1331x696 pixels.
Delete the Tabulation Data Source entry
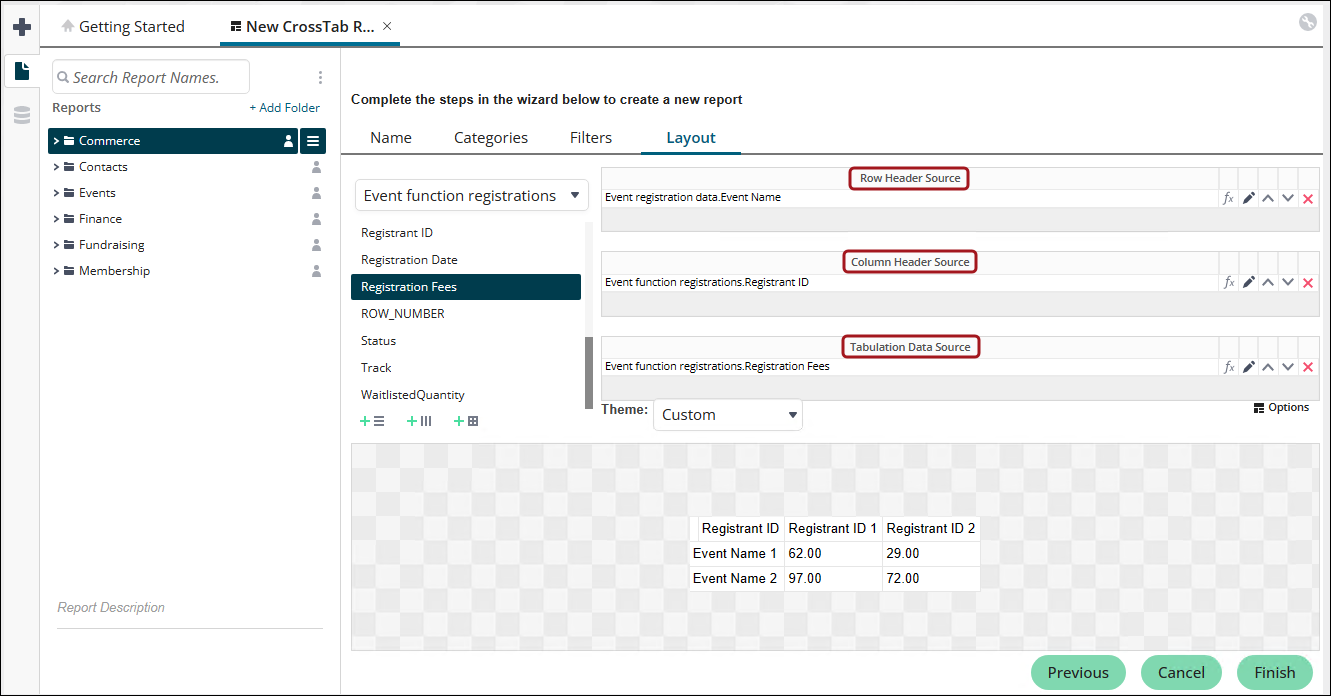point(1308,367)
